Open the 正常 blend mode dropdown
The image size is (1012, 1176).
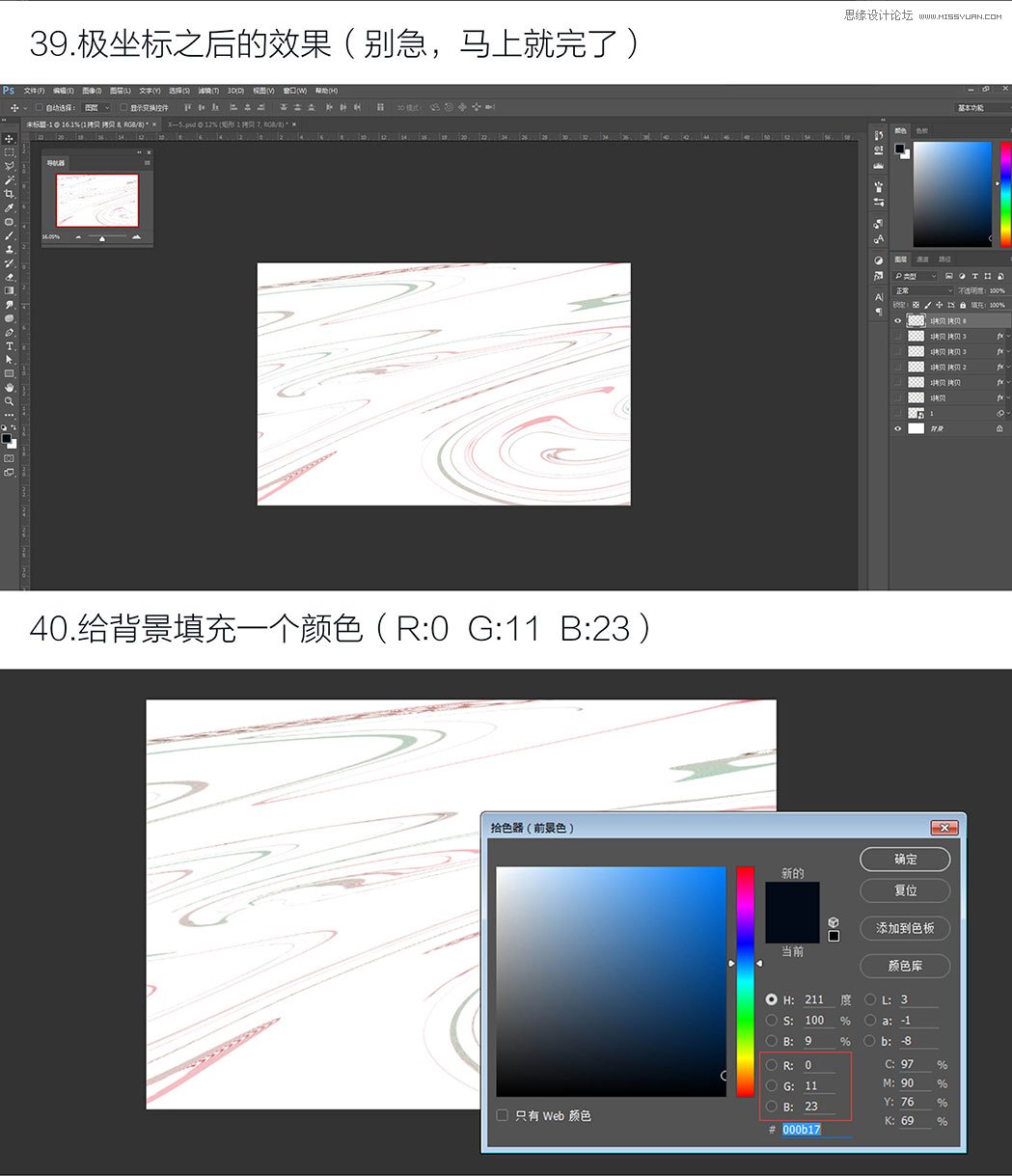[924, 290]
